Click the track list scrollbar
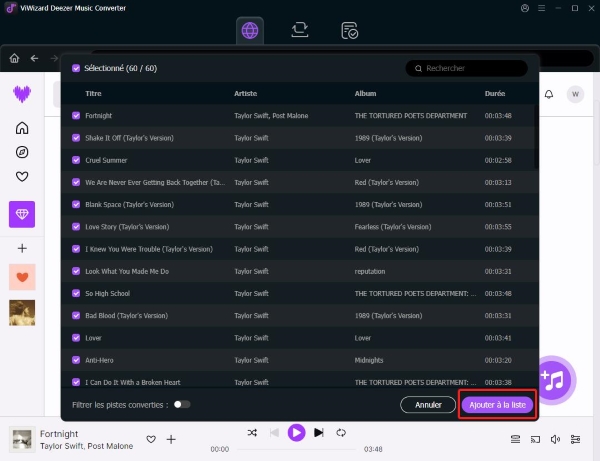600x461 pixels. click(536, 137)
